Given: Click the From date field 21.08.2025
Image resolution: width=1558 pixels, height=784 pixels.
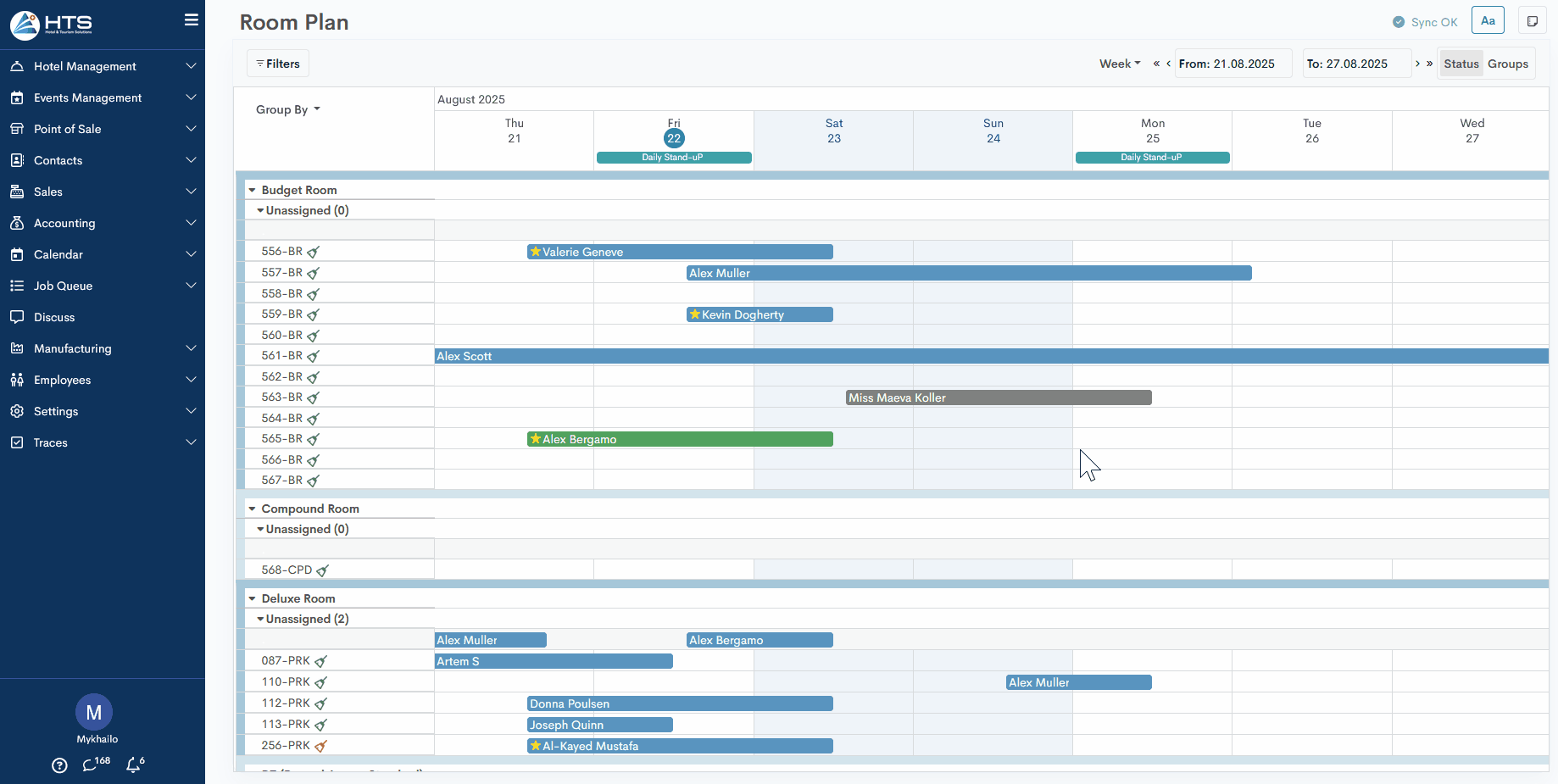Looking at the screenshot, I should [x=1232, y=64].
